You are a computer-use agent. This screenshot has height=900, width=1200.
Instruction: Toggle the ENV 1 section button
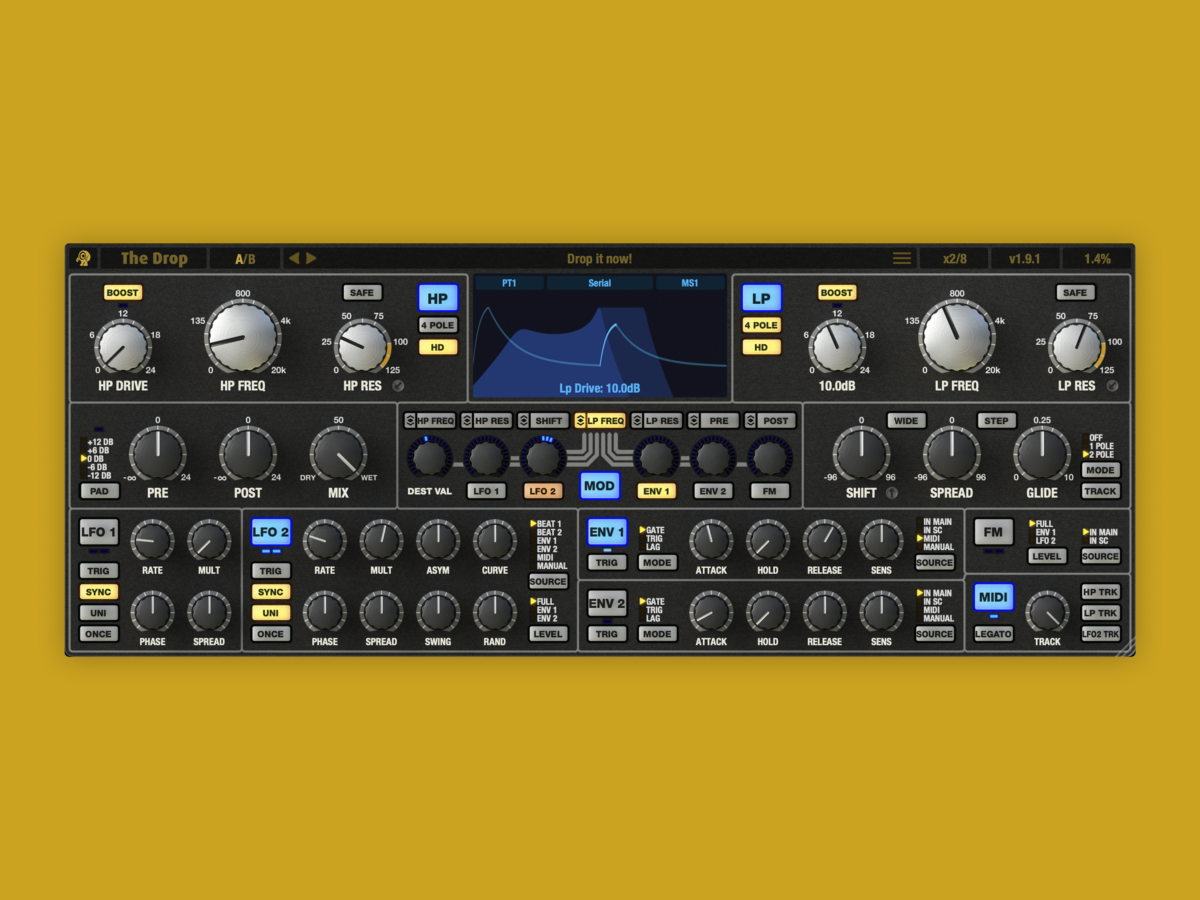tap(607, 532)
